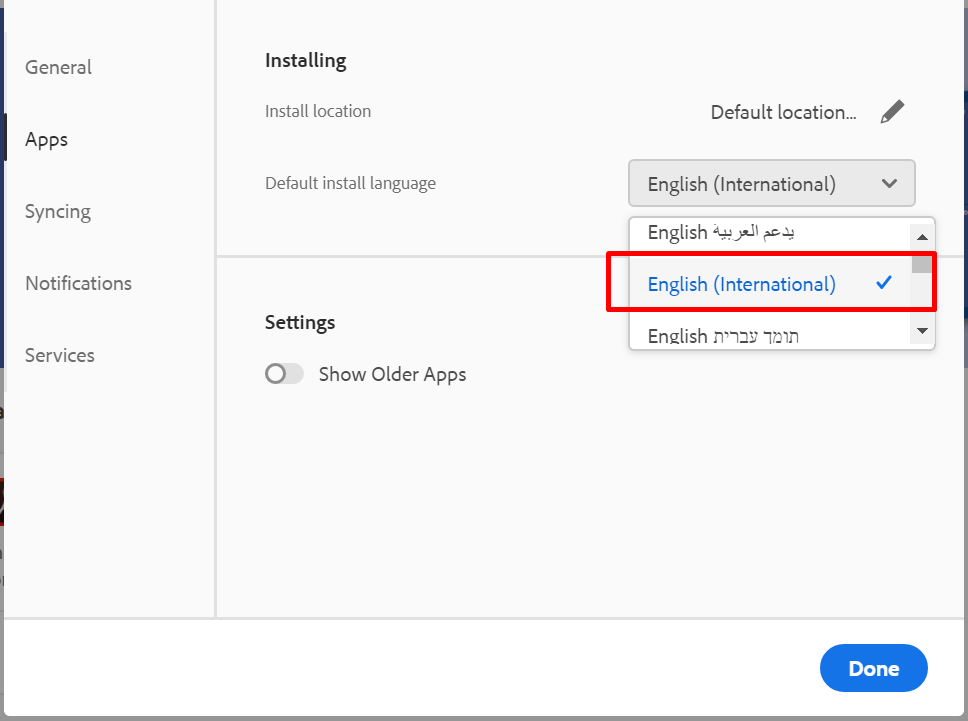
Task: Click the Done button
Action: click(873, 668)
